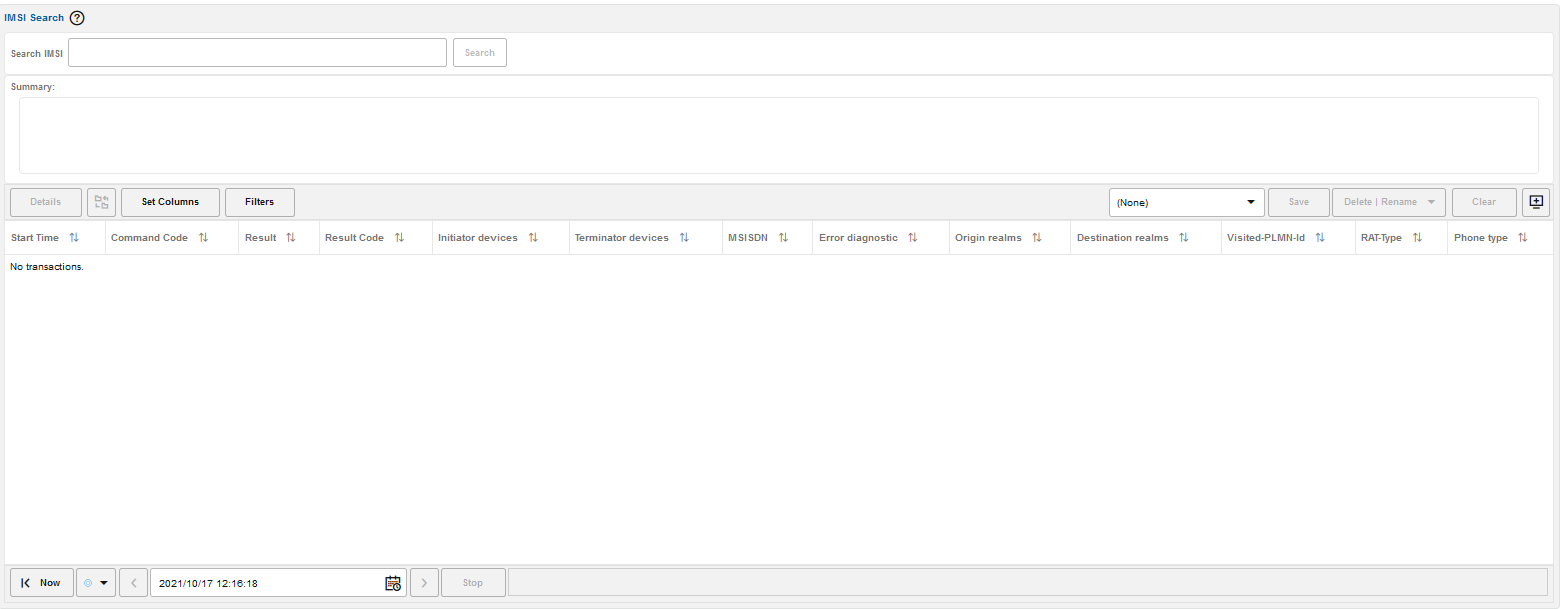Open the Filters button

260,202
